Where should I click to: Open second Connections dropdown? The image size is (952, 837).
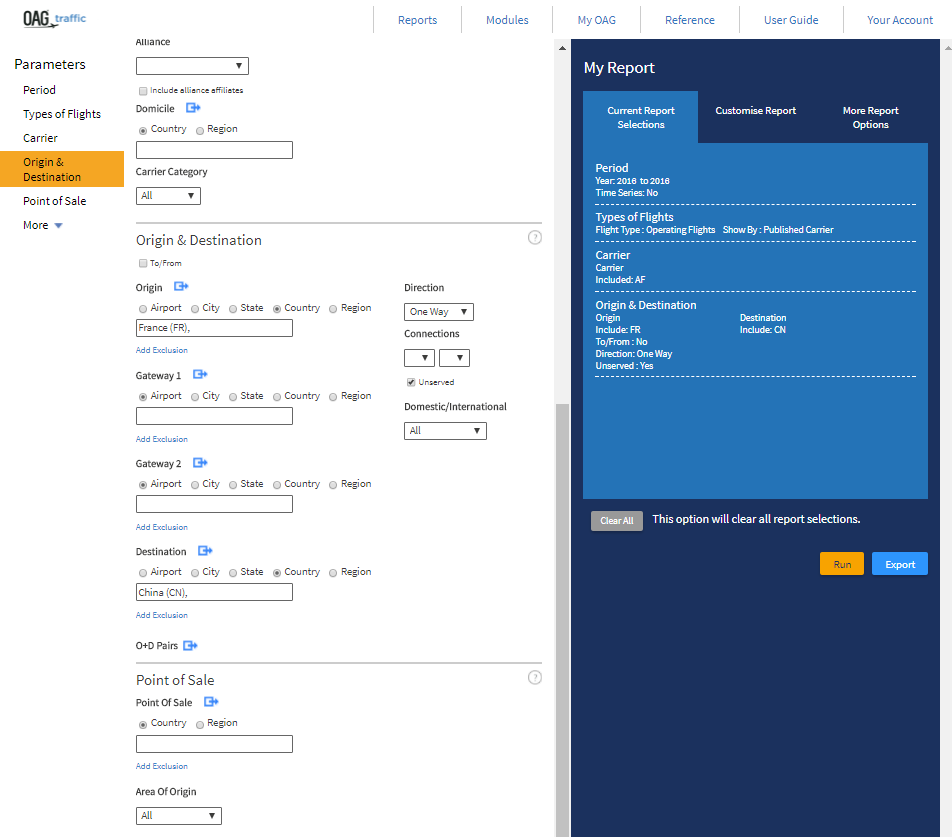coord(454,358)
